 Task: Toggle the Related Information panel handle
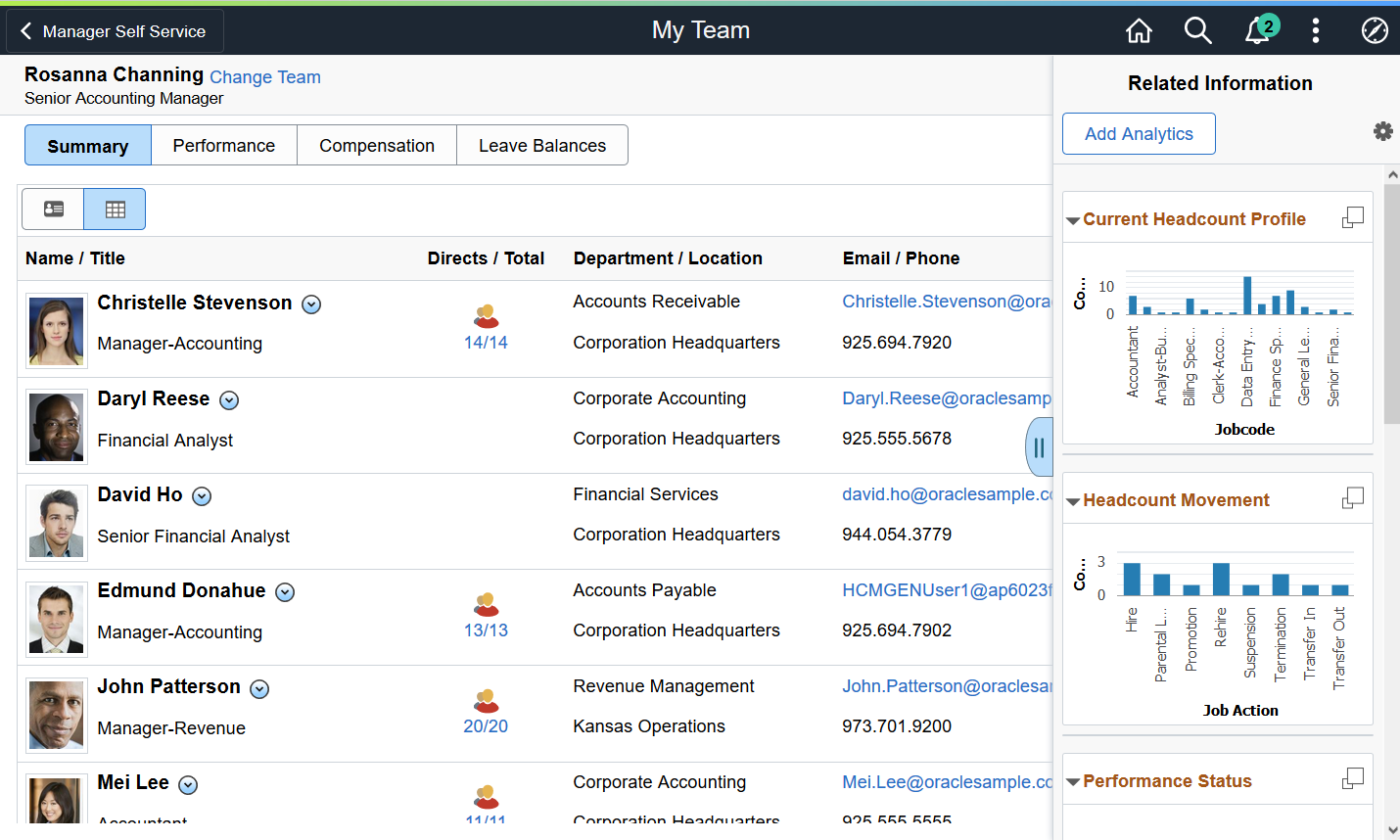[1039, 448]
